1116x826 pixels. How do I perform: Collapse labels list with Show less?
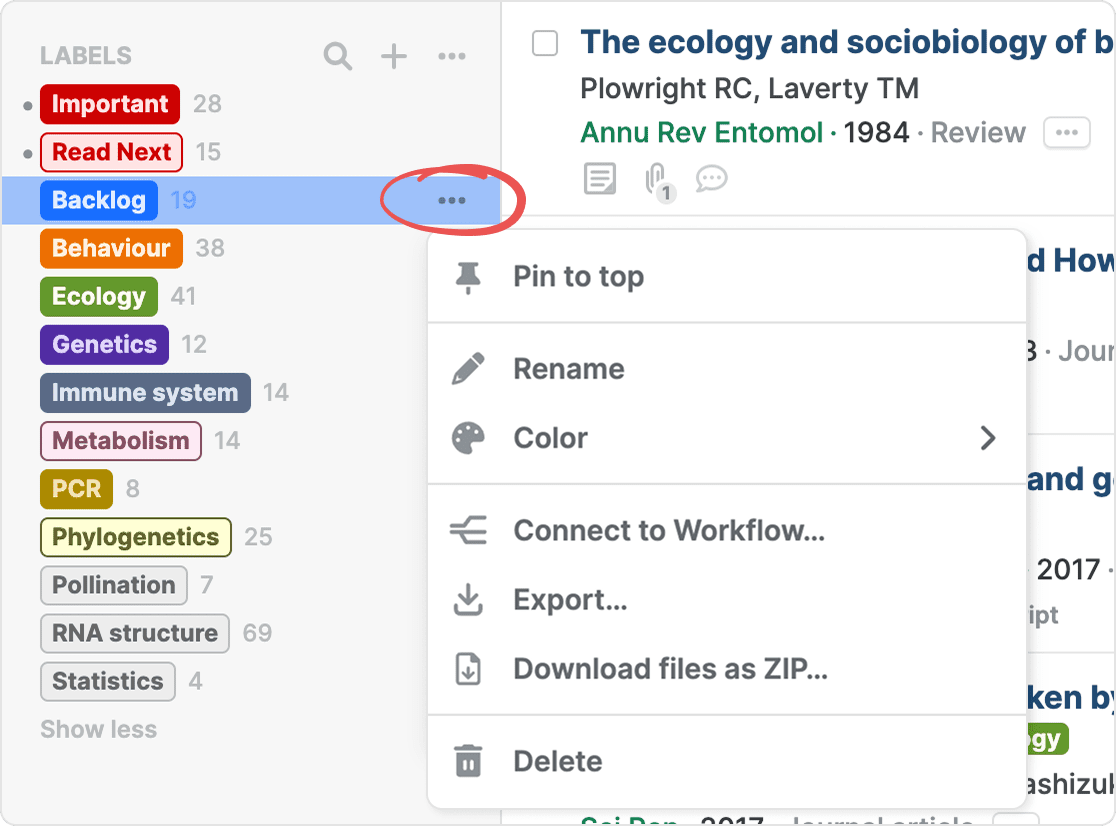(98, 730)
